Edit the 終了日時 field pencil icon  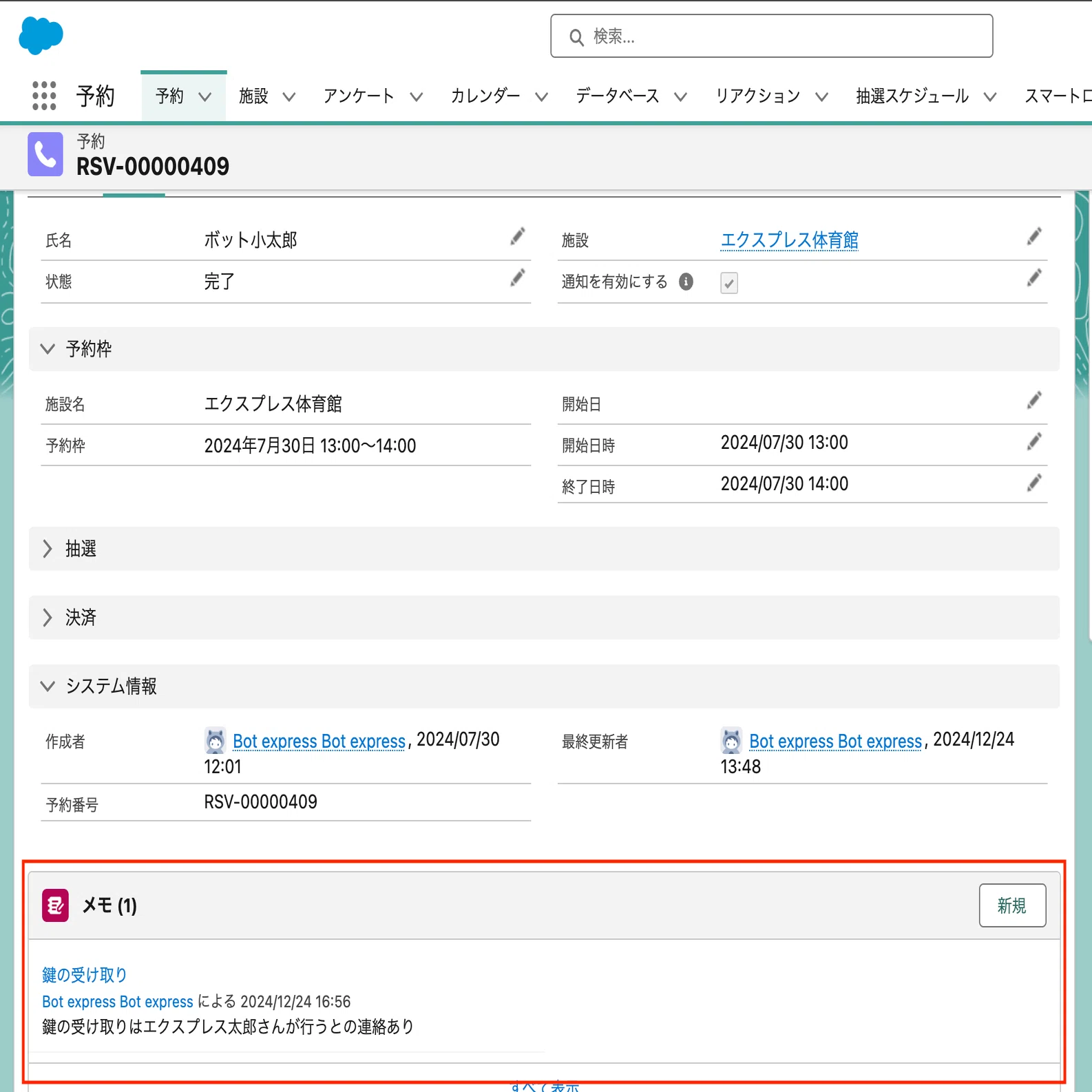point(1034,483)
